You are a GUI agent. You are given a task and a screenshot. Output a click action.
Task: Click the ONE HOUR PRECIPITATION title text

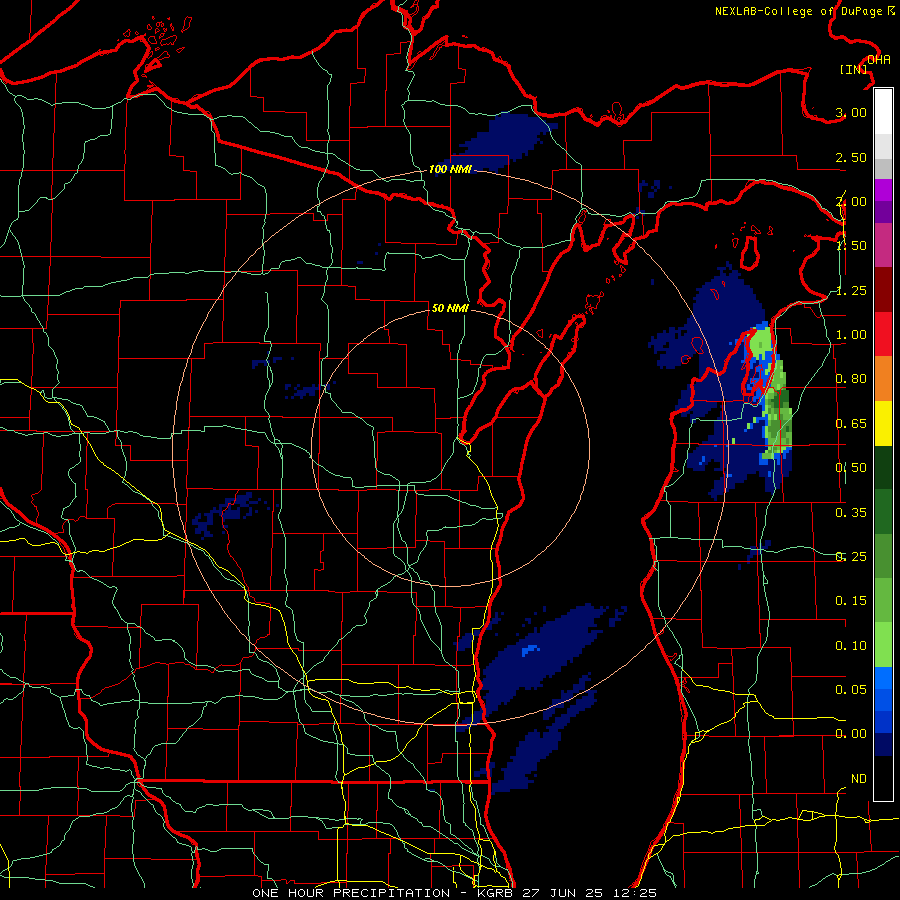tap(351, 893)
